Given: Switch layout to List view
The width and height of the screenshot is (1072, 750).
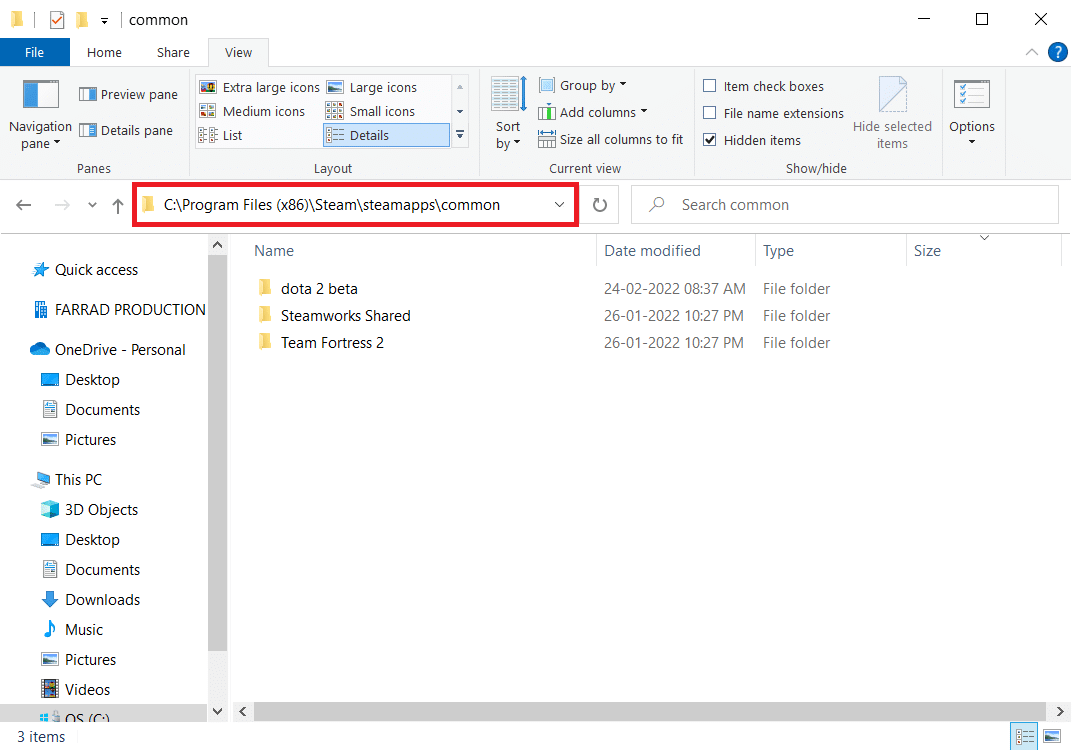Looking at the screenshot, I should coord(221,135).
